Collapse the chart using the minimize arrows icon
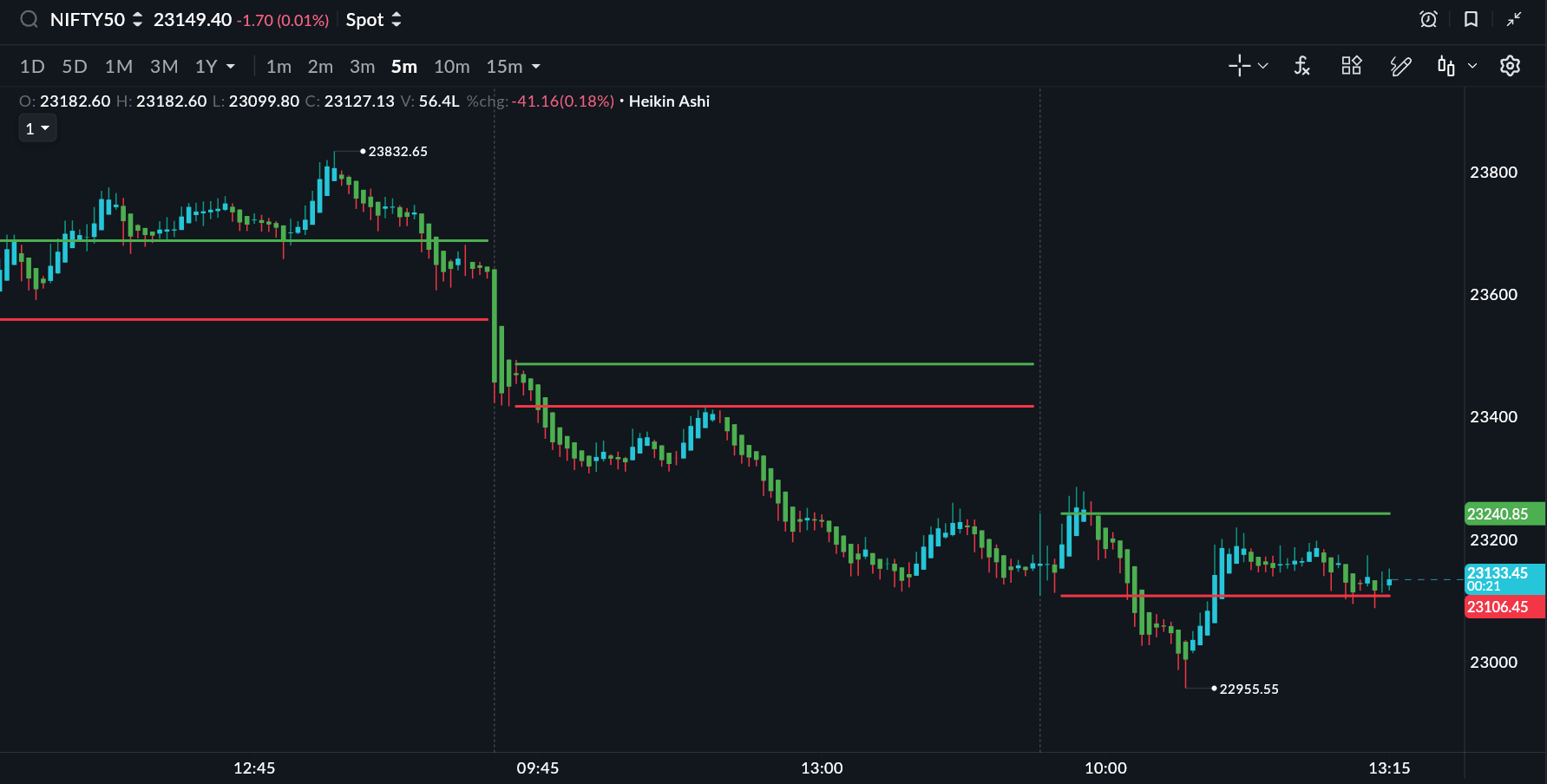 click(1514, 19)
